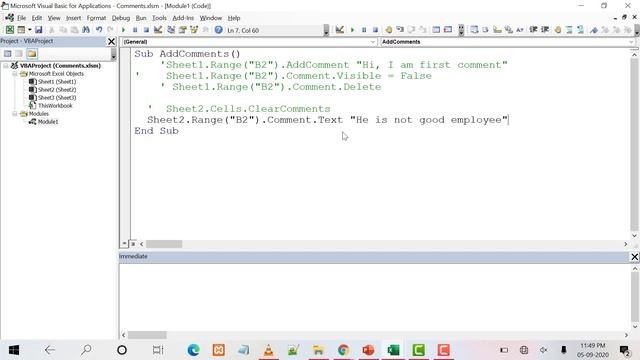This screenshot has height=360, width=640.
Task: Undo the last edit
Action: (99, 30)
